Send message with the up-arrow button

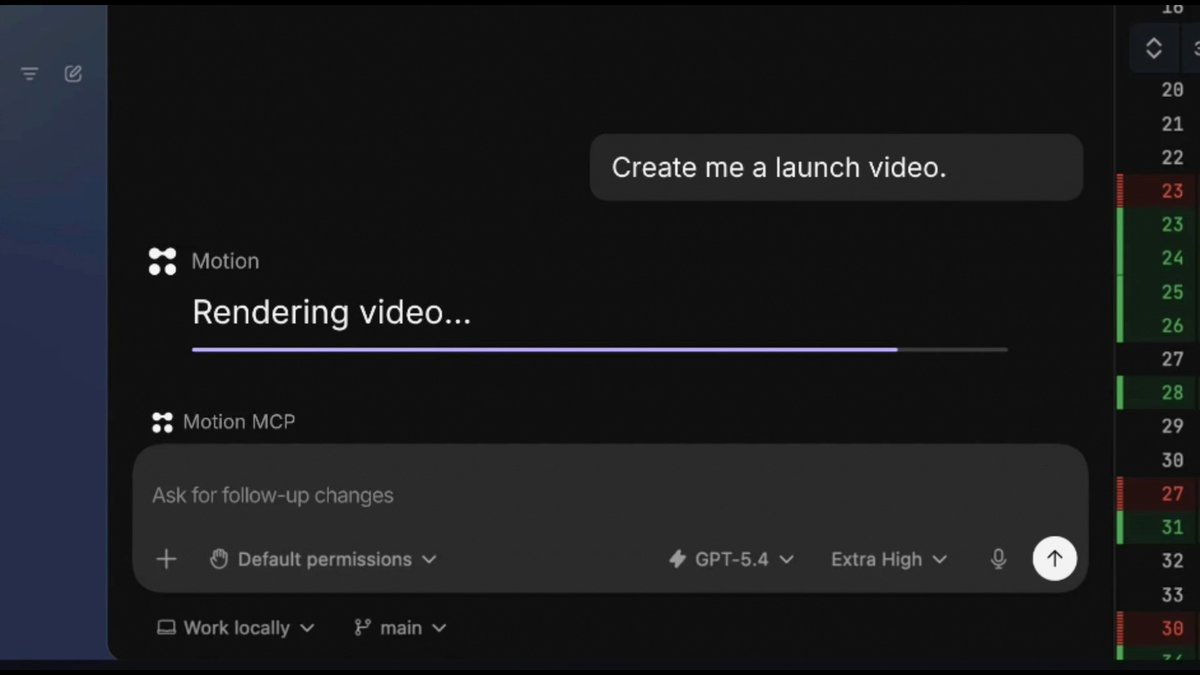click(1054, 559)
